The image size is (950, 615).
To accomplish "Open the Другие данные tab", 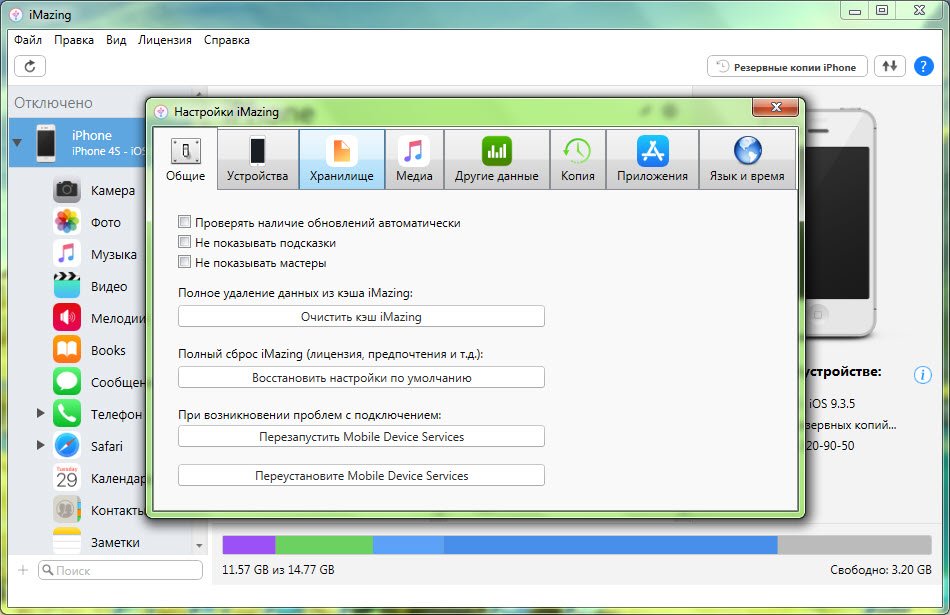I will point(497,159).
